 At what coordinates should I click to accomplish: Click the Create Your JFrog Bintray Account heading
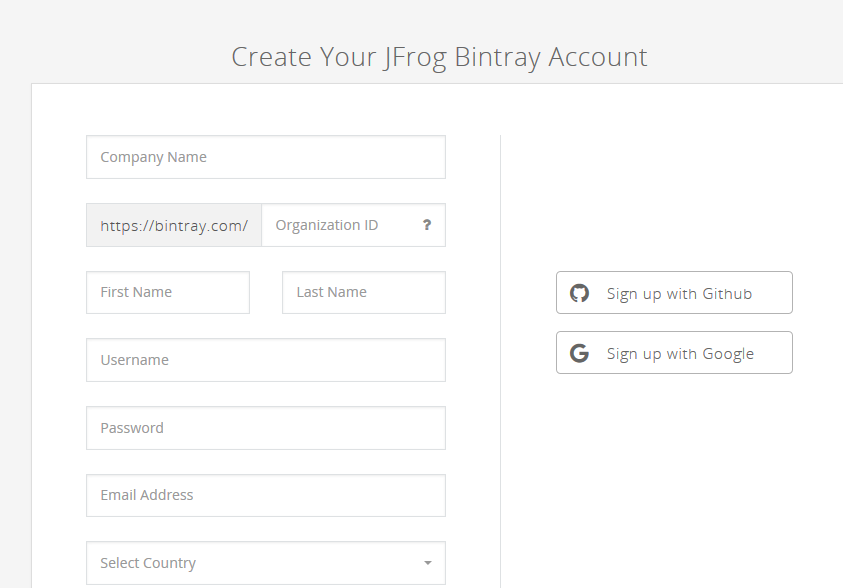click(x=439, y=57)
